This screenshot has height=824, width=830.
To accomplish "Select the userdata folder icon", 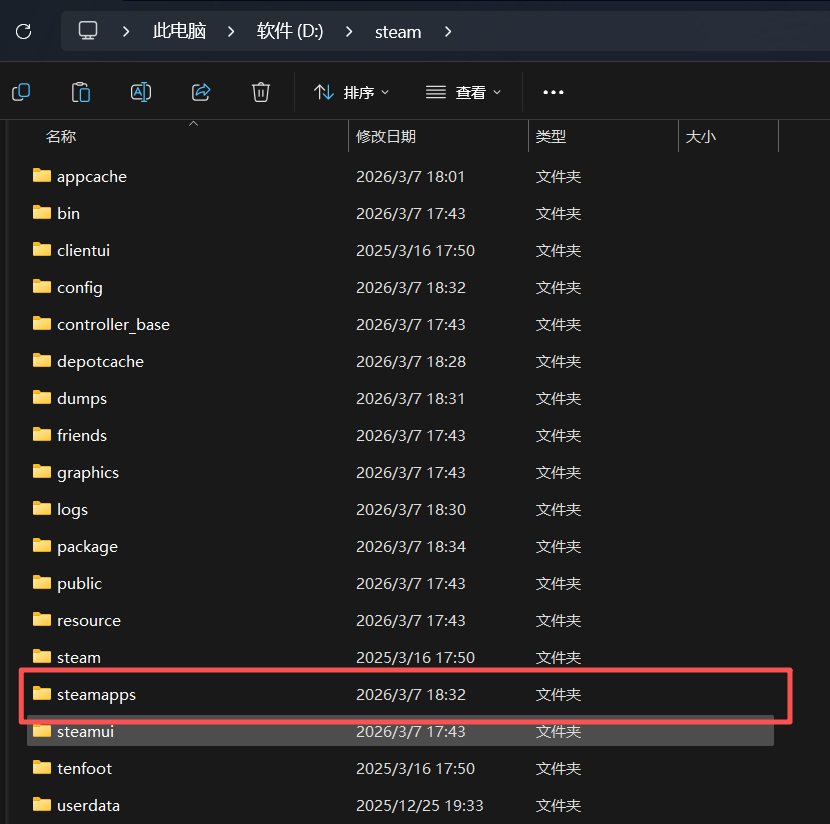I will [x=42, y=804].
